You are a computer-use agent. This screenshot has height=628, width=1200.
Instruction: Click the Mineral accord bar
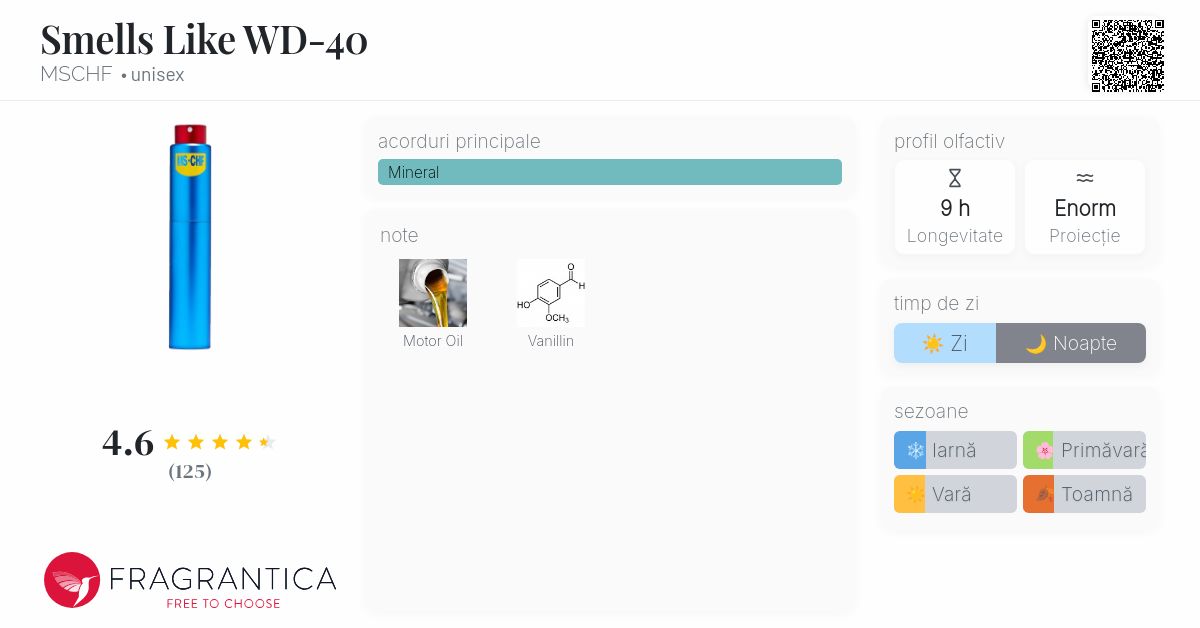609,172
